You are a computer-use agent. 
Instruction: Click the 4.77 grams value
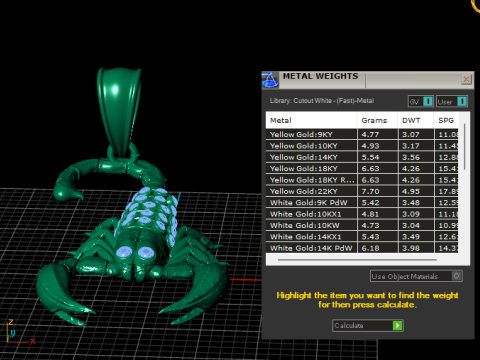point(370,135)
